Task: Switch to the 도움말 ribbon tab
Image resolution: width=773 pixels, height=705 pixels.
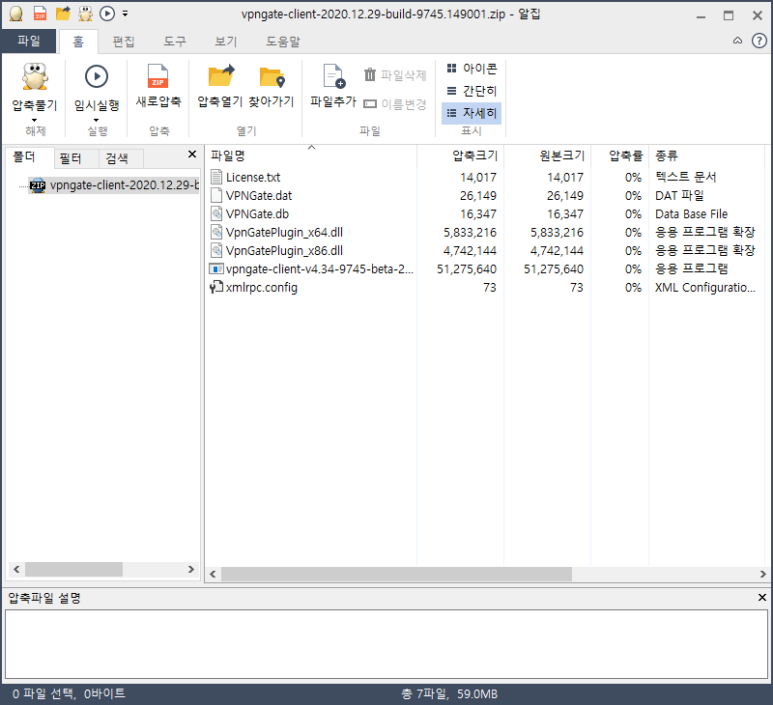Action: [283, 41]
